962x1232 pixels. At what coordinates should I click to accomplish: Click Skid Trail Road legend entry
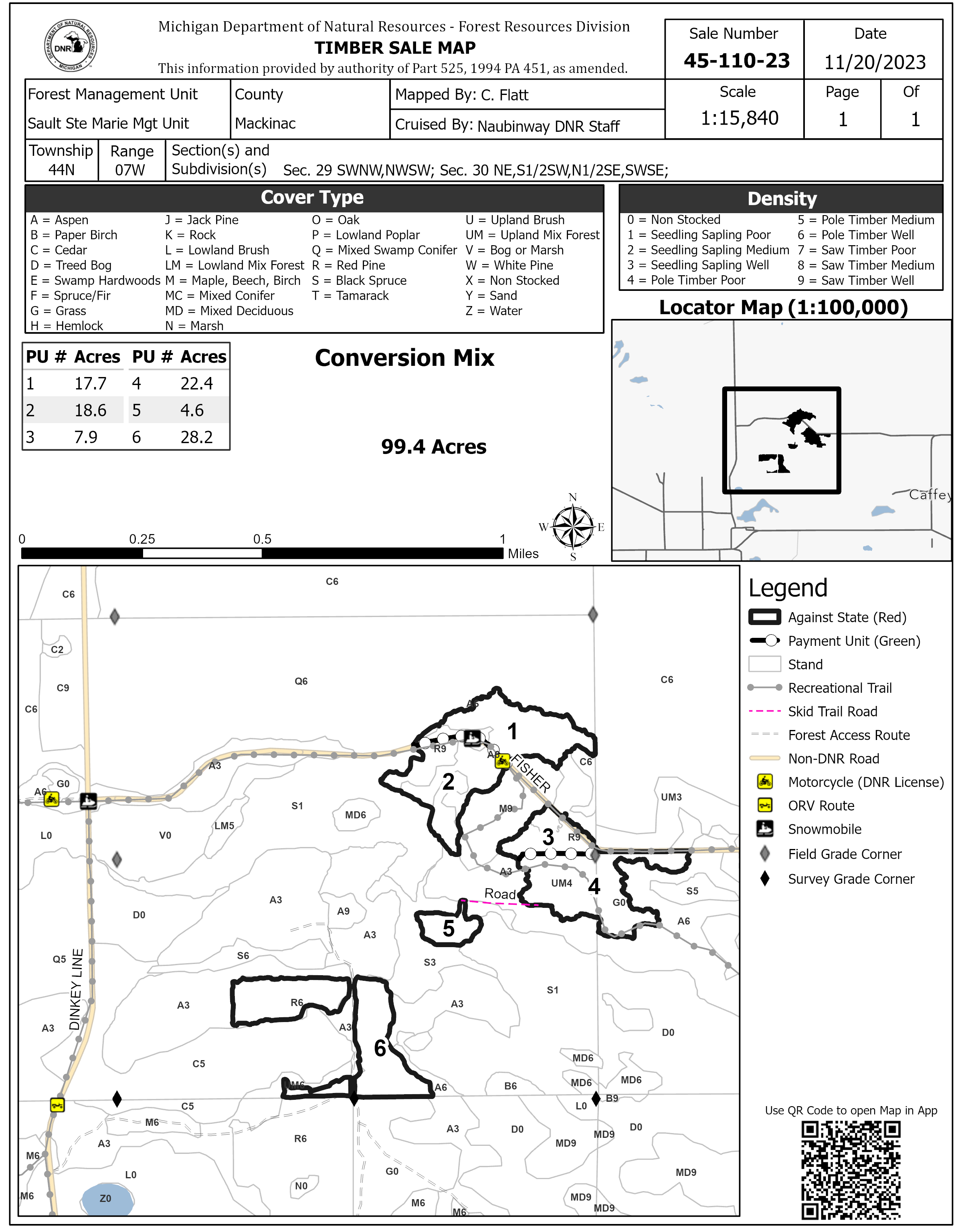(832, 711)
